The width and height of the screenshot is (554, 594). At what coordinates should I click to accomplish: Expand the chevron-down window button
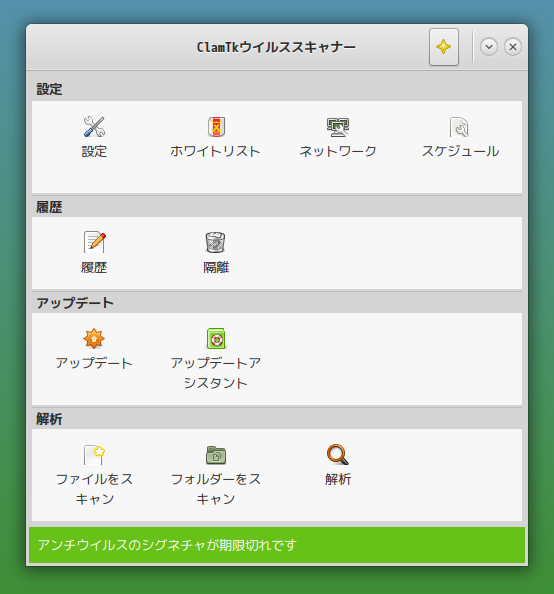(489, 47)
